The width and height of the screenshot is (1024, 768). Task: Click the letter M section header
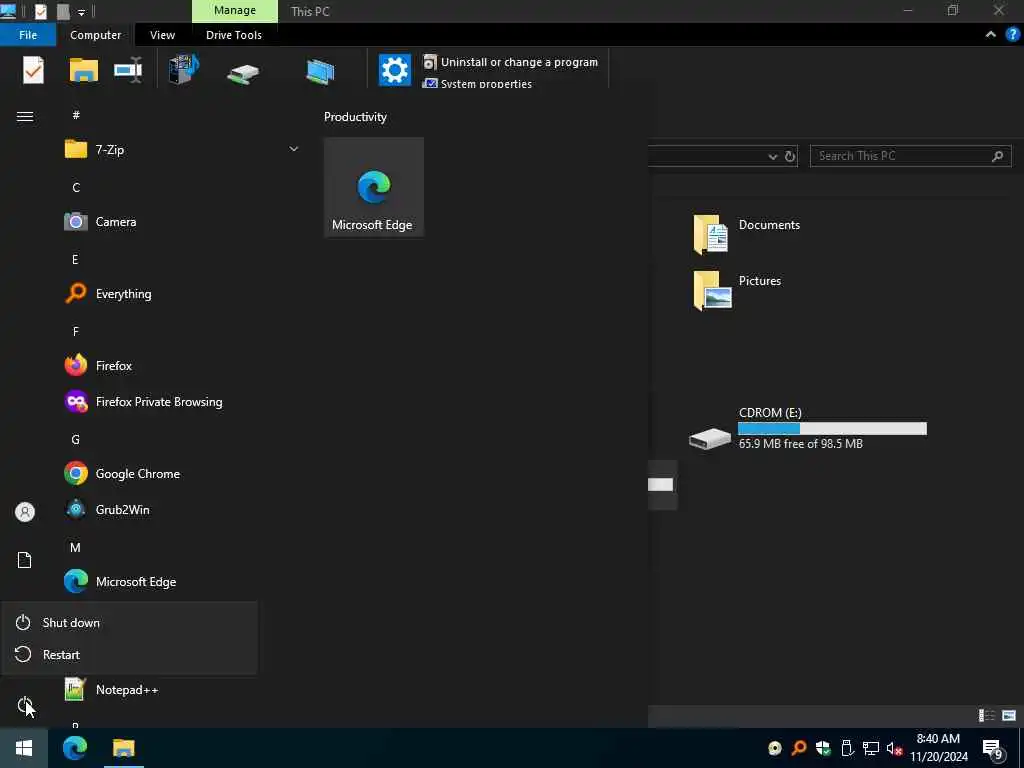pyautogui.click(x=75, y=547)
